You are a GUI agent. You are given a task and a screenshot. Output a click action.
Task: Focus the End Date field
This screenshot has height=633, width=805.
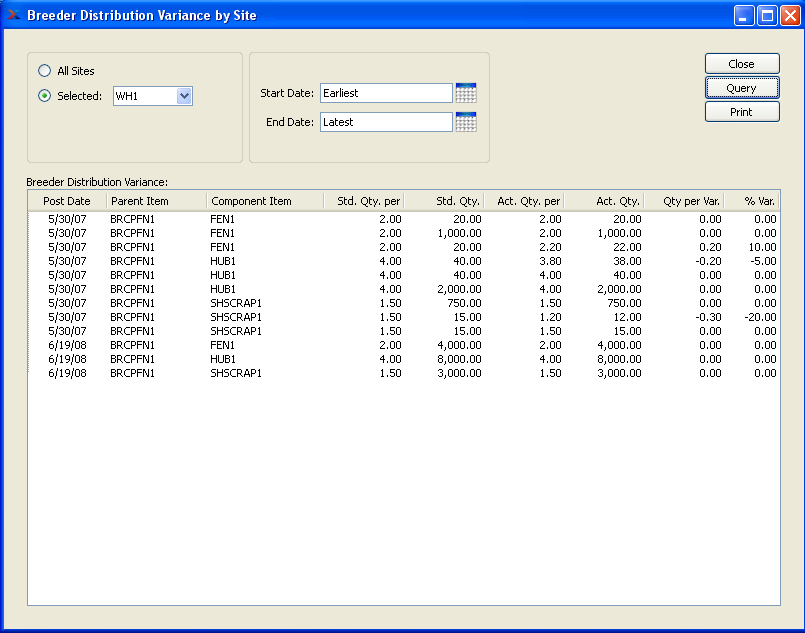click(x=386, y=122)
